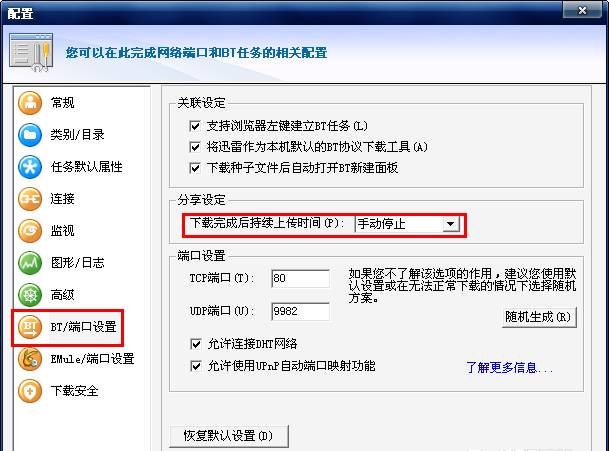Screen dimensions: 609x451
Task: Click the 常规 person icon
Action: [30, 103]
